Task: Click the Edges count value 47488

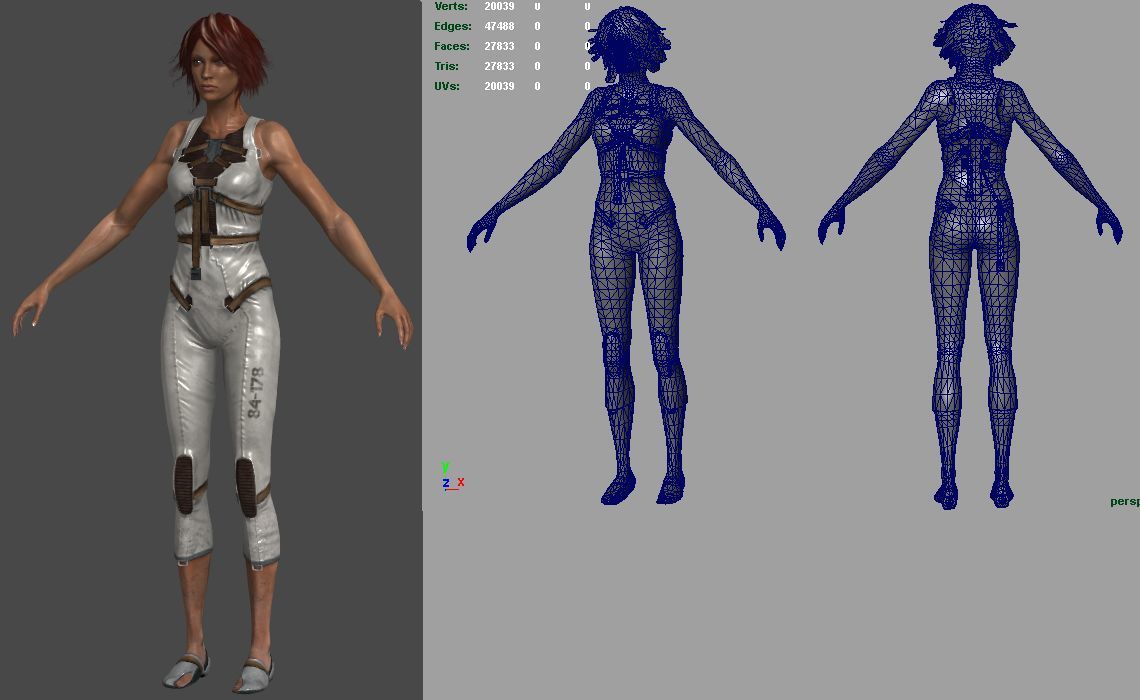Action: [x=499, y=26]
